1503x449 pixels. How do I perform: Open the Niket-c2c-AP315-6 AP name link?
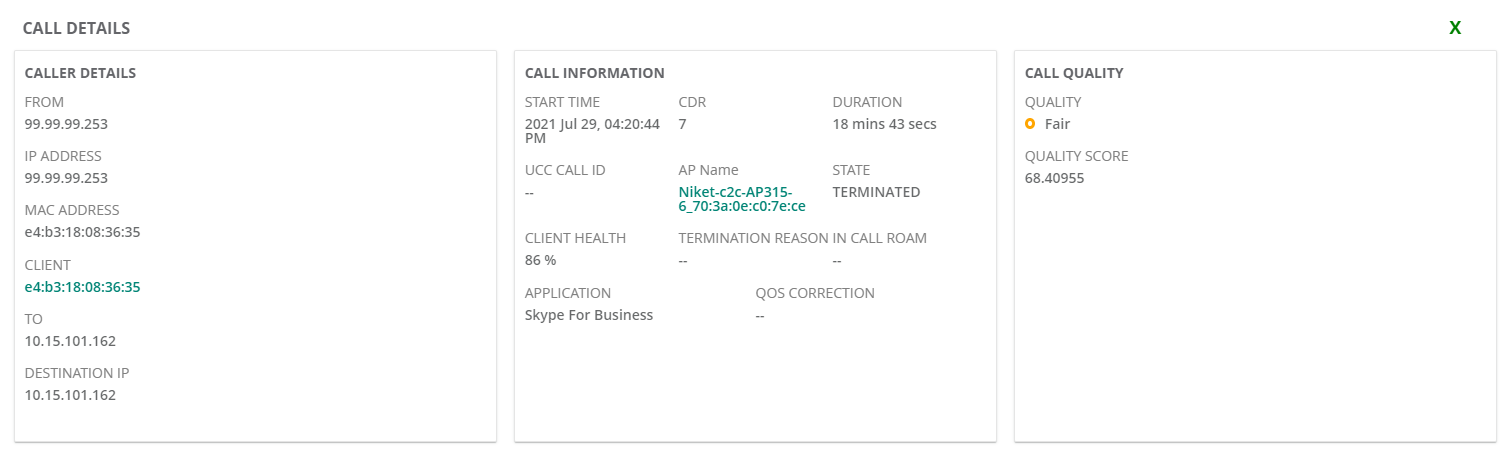point(742,199)
